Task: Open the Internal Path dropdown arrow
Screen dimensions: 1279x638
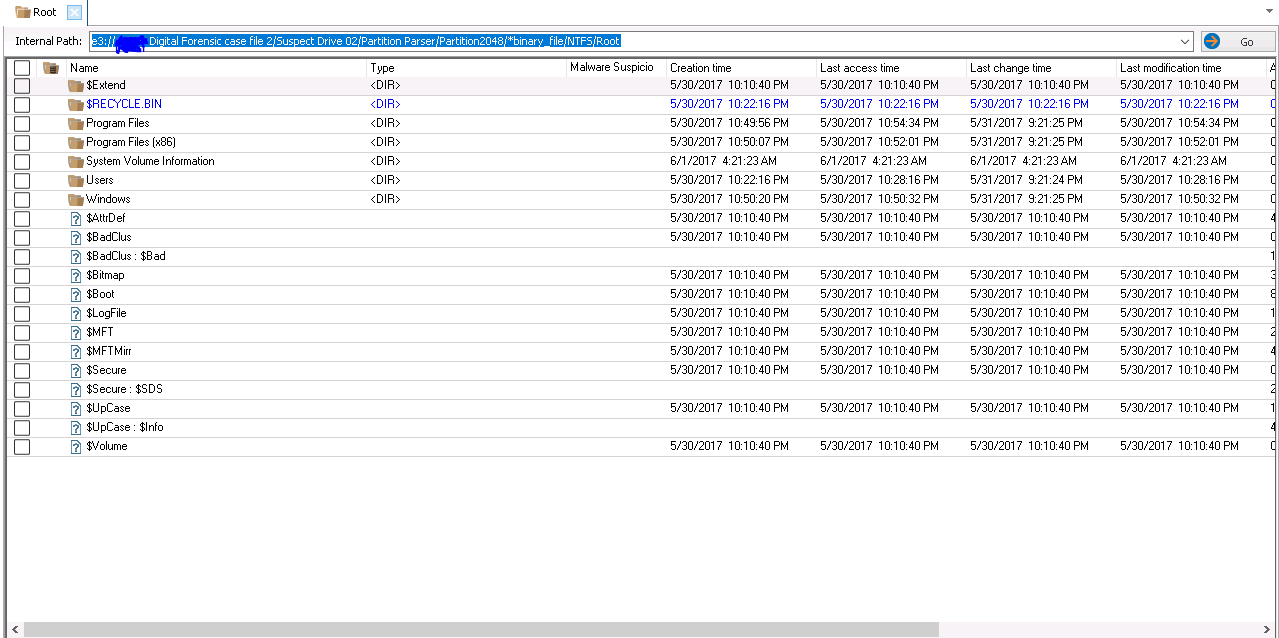Action: 1185,42
